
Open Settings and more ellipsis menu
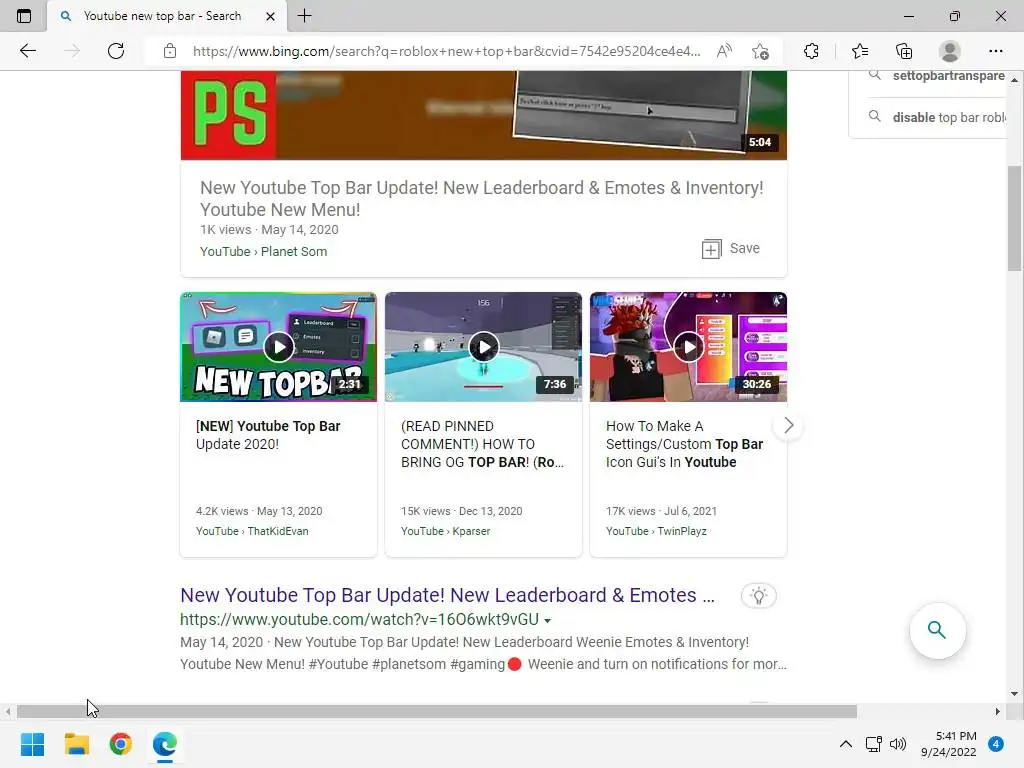[x=995, y=51]
